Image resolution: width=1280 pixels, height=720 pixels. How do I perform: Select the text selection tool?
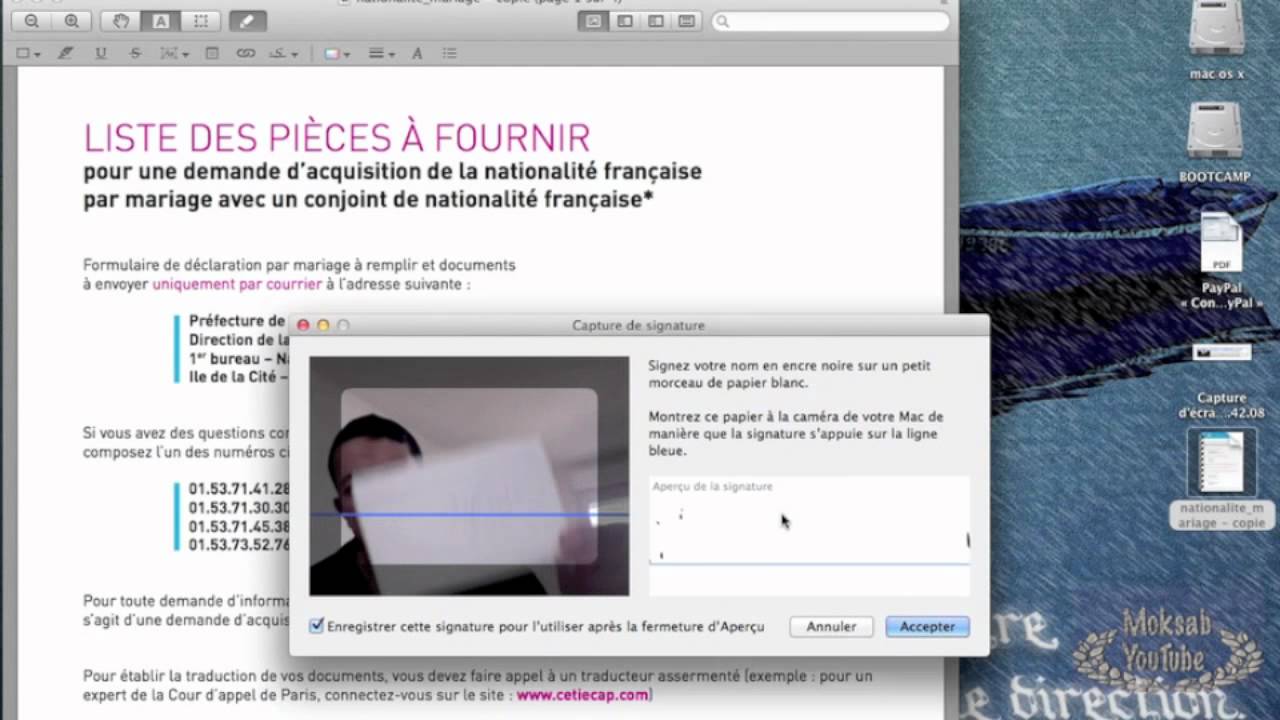point(161,21)
